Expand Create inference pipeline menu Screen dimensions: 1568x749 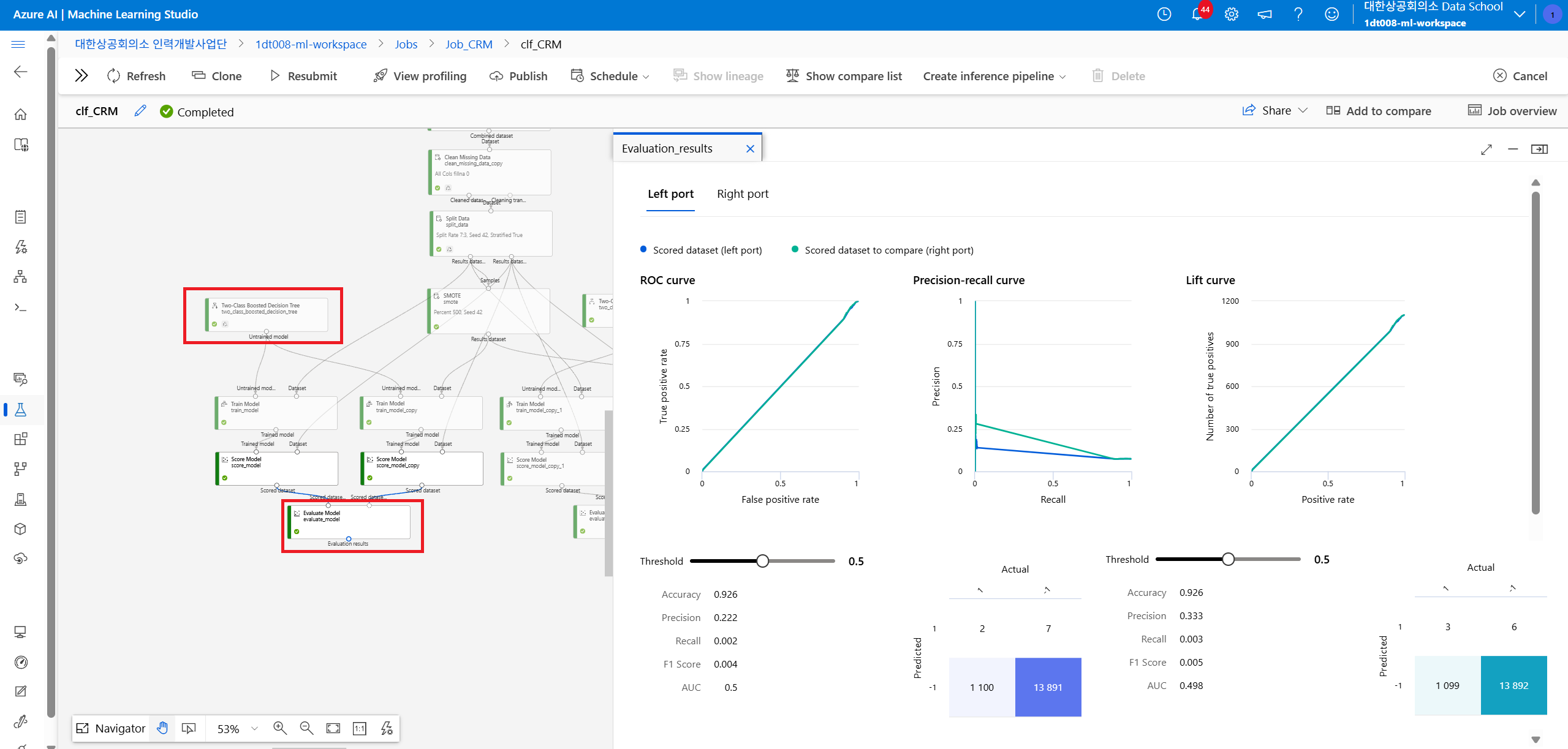pyautogui.click(x=994, y=76)
